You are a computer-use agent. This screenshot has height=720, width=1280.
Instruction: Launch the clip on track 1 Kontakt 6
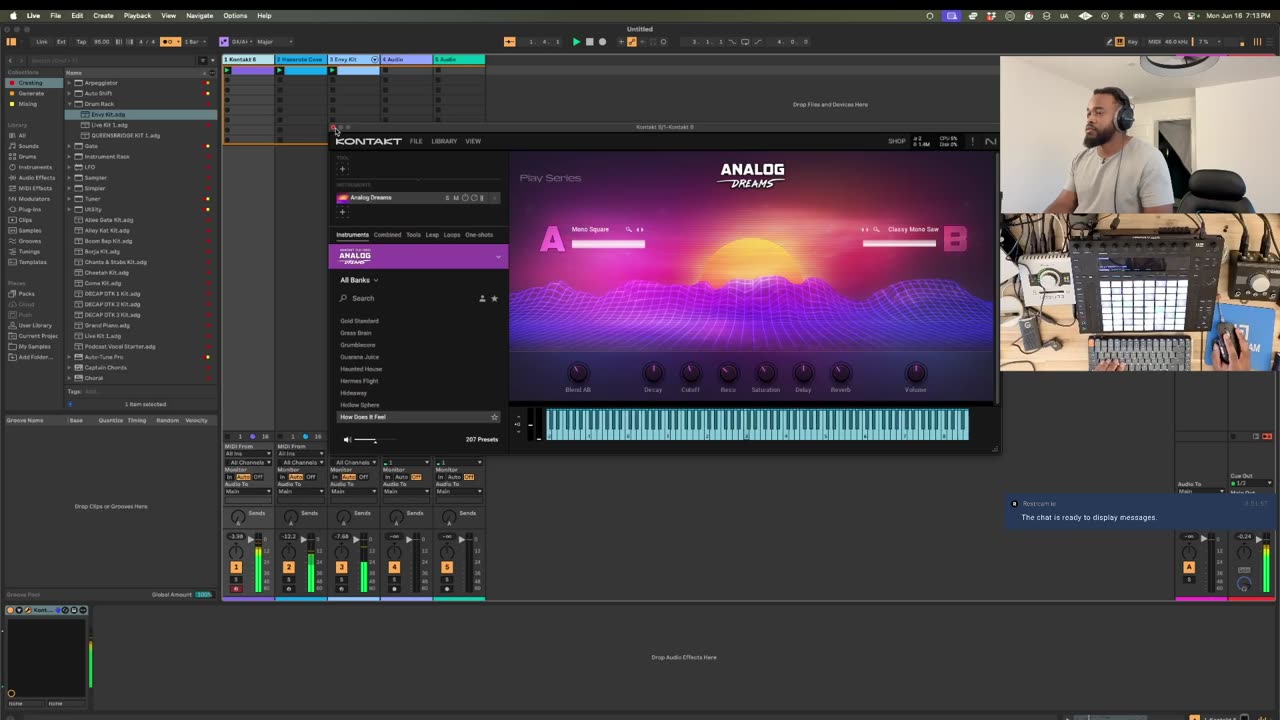pos(227,70)
